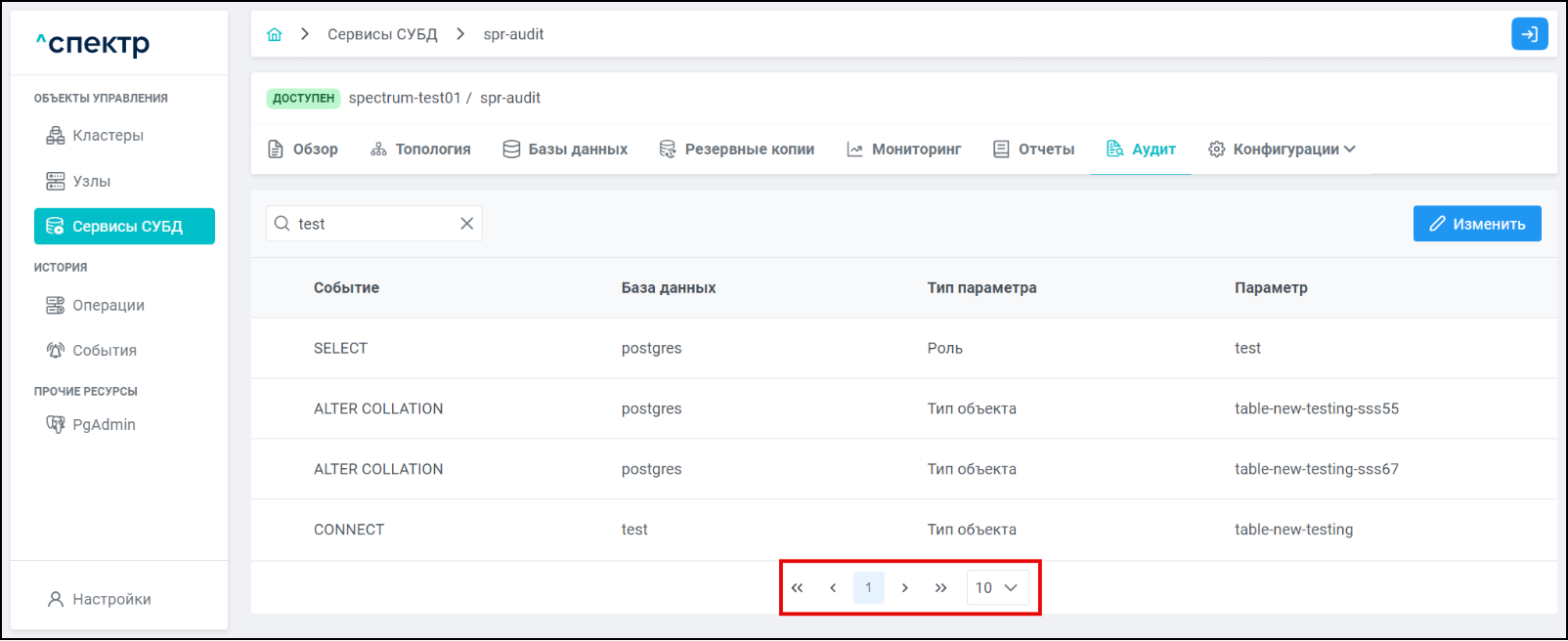Jump to last page with double-right arrow
The image size is (1568, 641).
pos(940,587)
